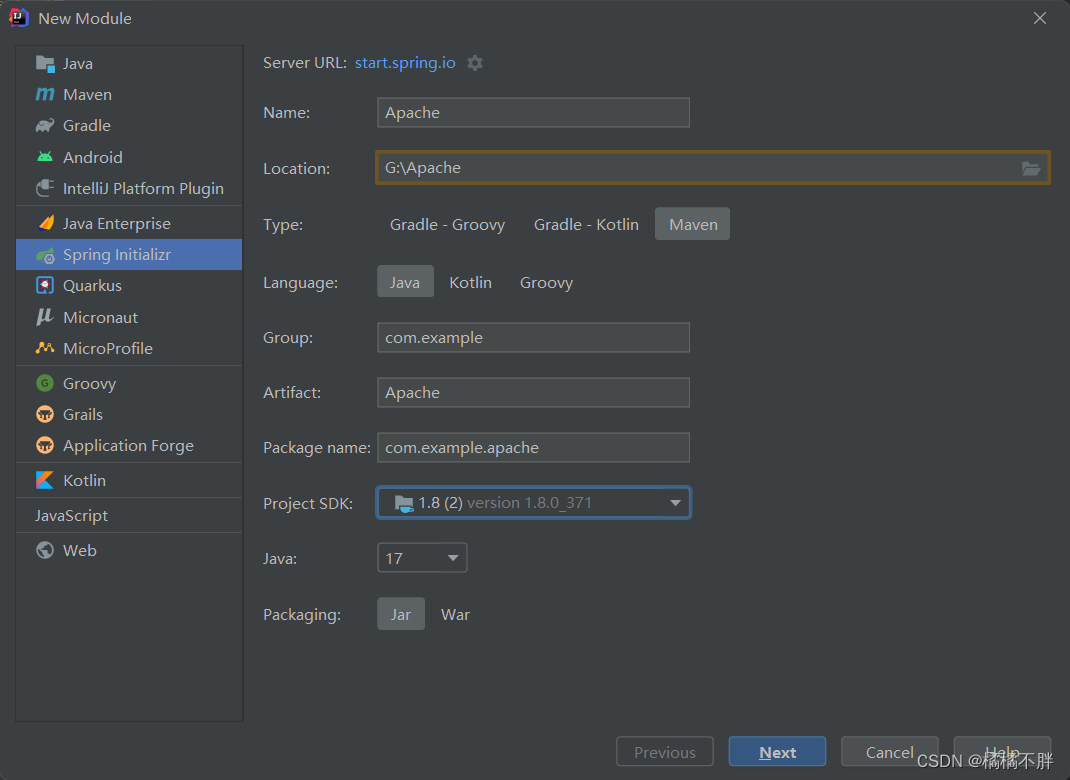Viewport: 1070px width, 780px height.
Task: Choose Kotlin as the language
Action: point(470,282)
